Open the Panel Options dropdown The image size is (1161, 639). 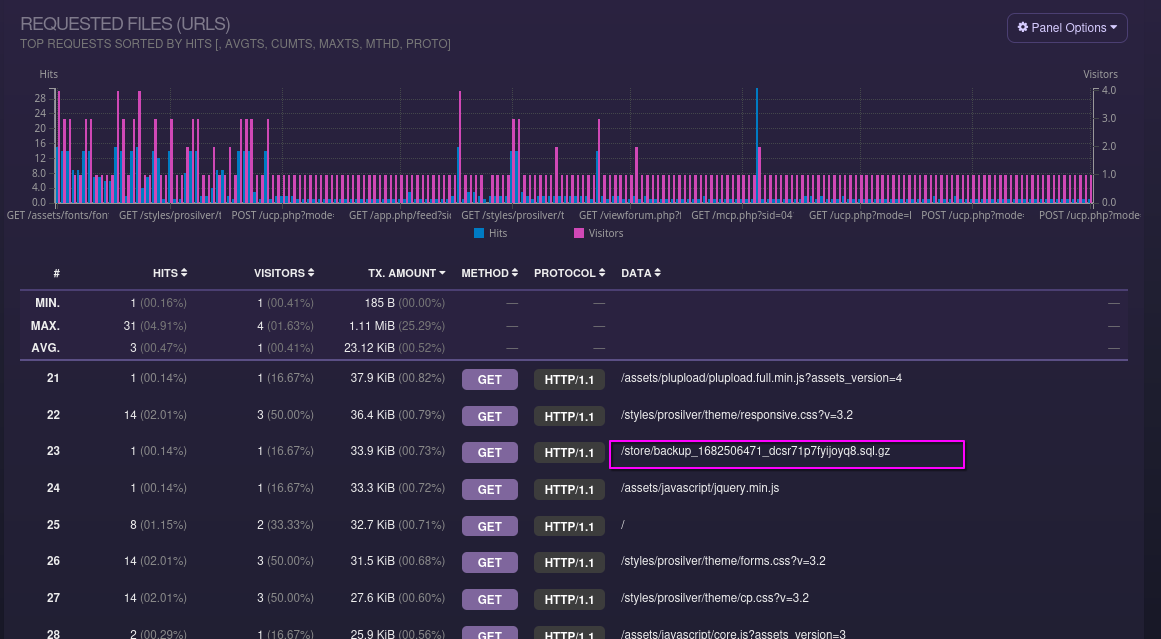(x=1067, y=28)
